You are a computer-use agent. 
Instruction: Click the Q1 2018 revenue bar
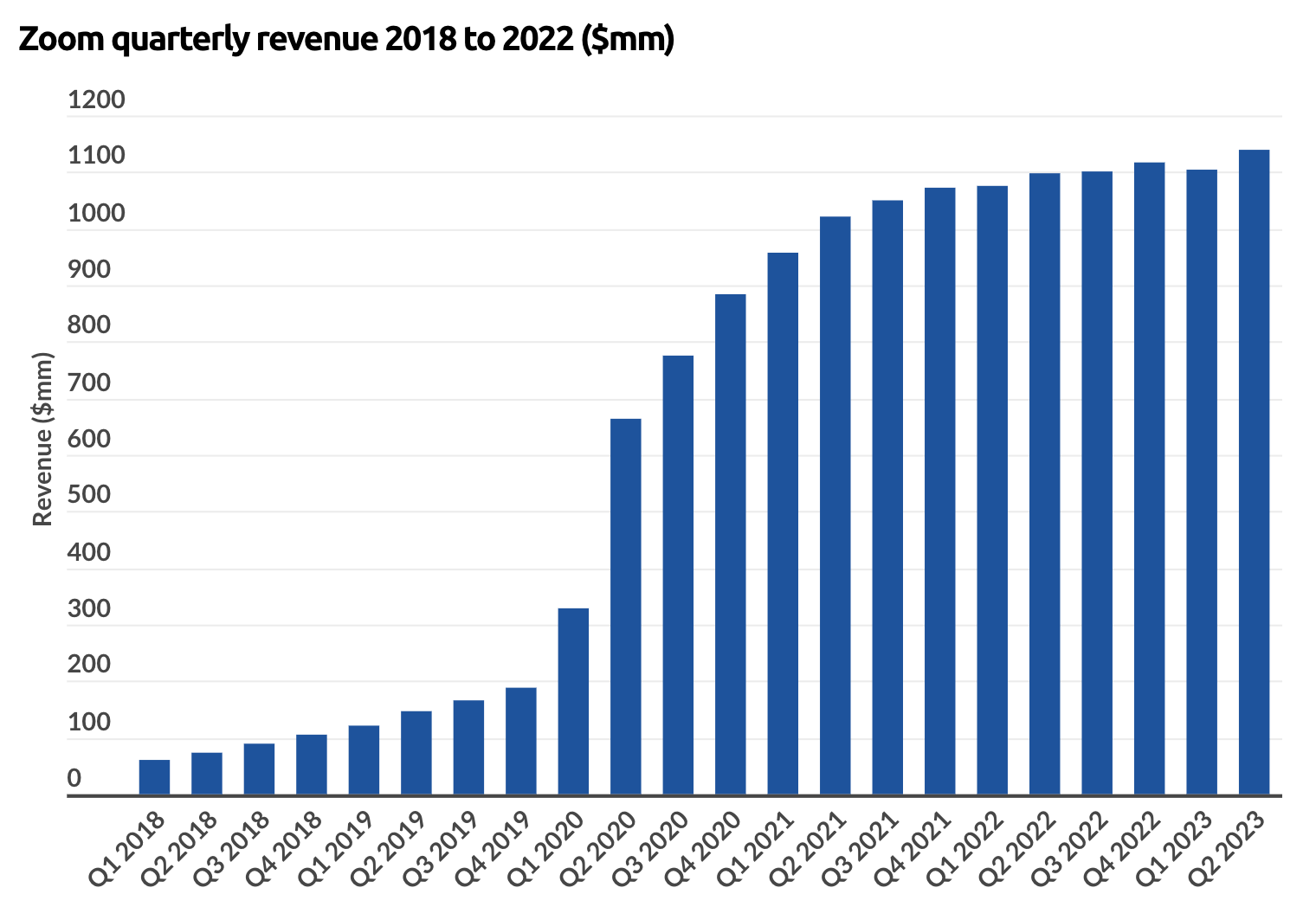pyautogui.click(x=154, y=777)
